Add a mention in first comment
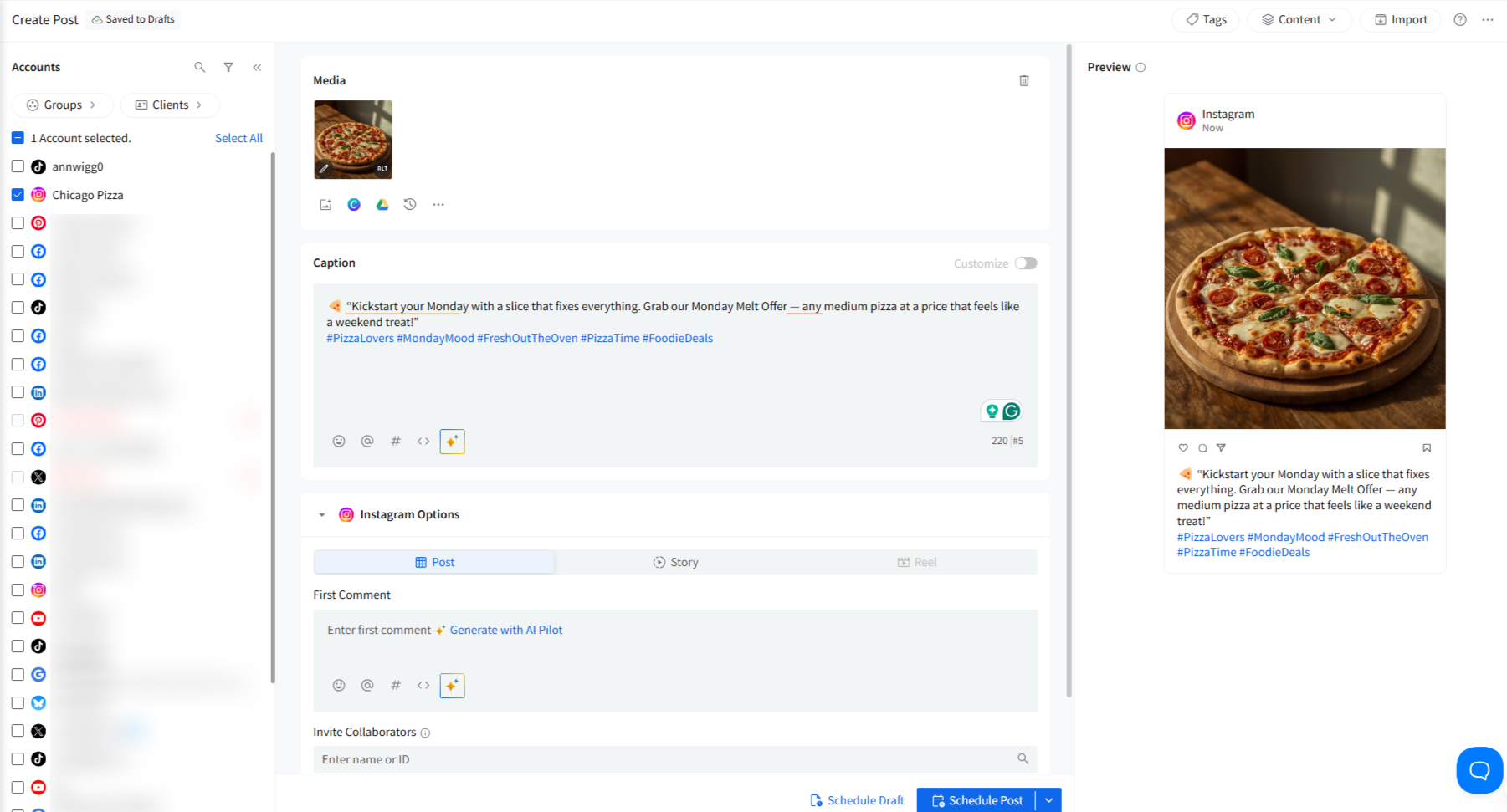The image size is (1507, 812). coord(367,685)
